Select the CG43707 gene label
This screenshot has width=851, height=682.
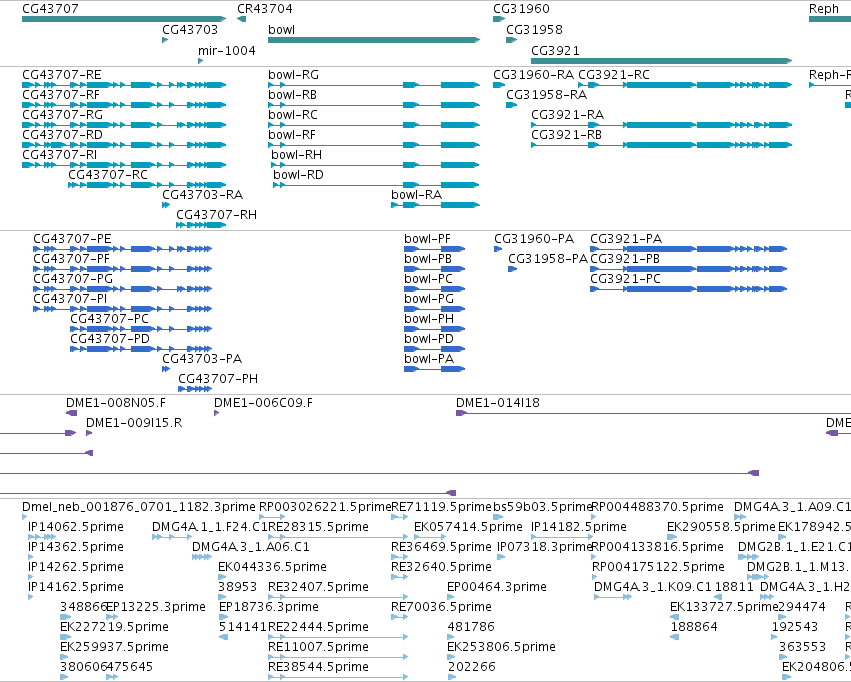click(x=50, y=9)
